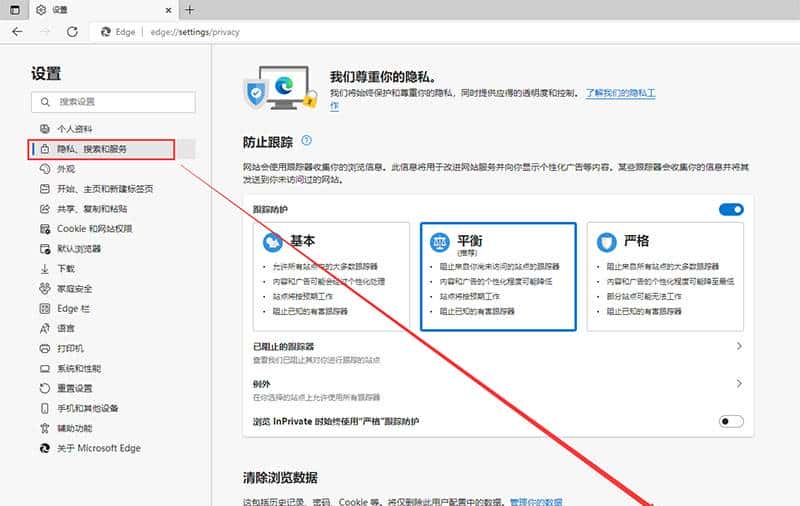Select the 平衡 tracking prevention card

tap(498, 276)
